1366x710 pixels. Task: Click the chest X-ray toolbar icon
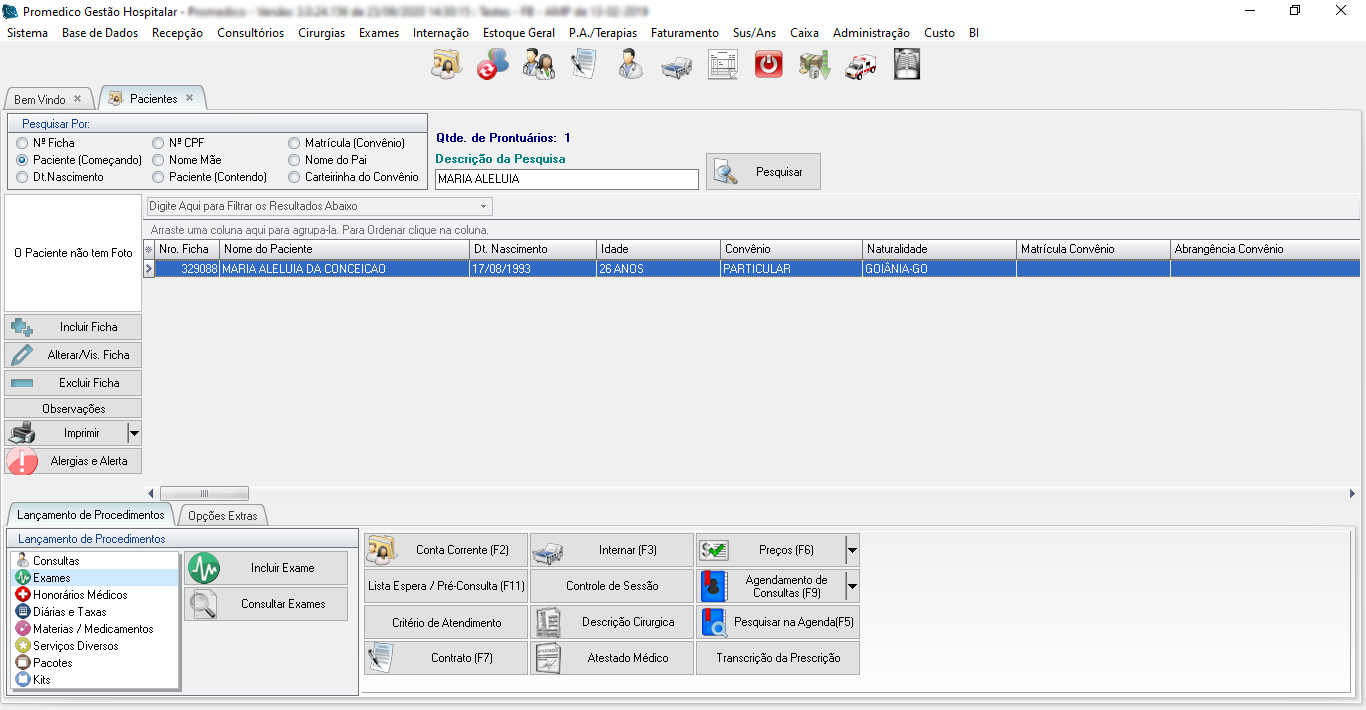click(907, 65)
